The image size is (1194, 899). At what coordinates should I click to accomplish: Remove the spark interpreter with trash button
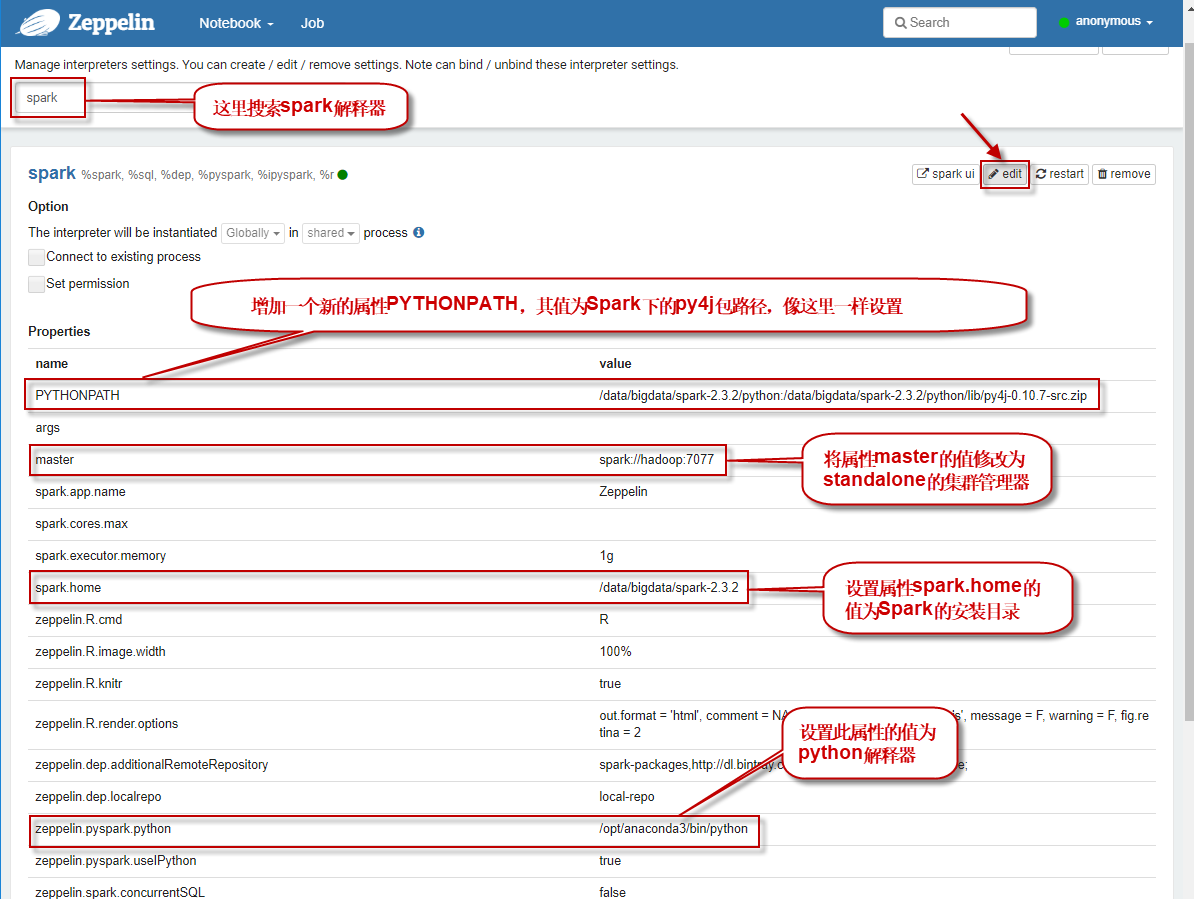point(1123,174)
